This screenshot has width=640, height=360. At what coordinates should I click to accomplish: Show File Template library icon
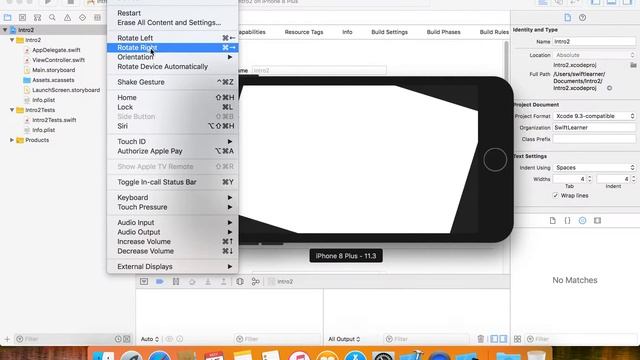pos(552,220)
